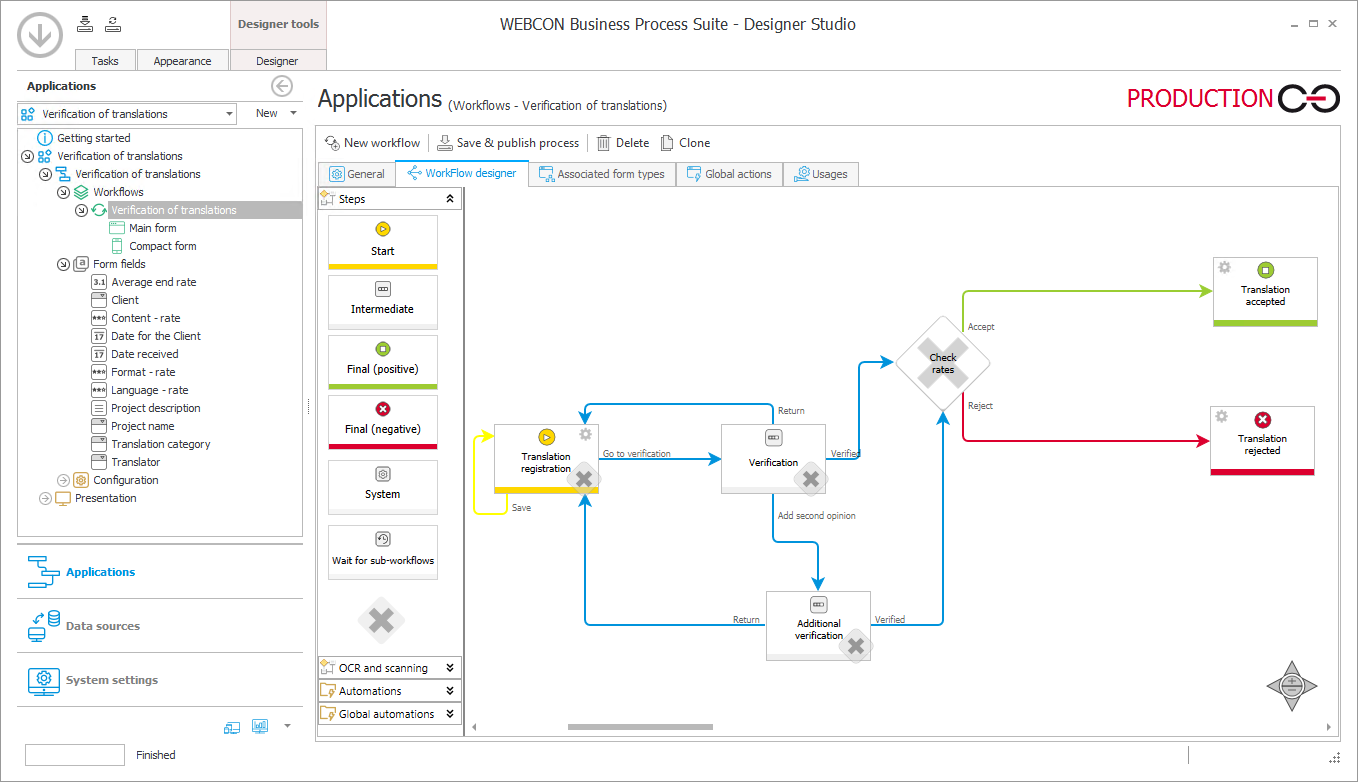Click the X badge on Additional verification step
Viewport: 1358px width, 782px height.
click(x=855, y=646)
